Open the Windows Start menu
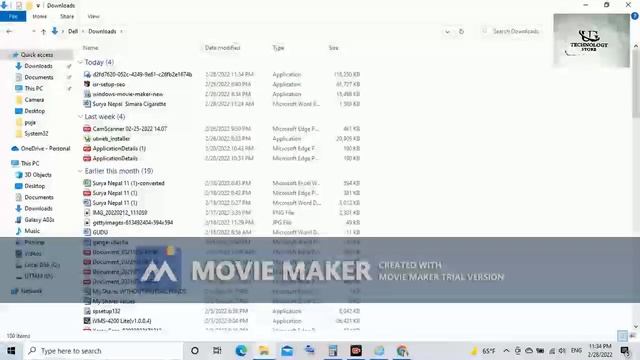Screen dimensions: 640x360 pos(11,351)
